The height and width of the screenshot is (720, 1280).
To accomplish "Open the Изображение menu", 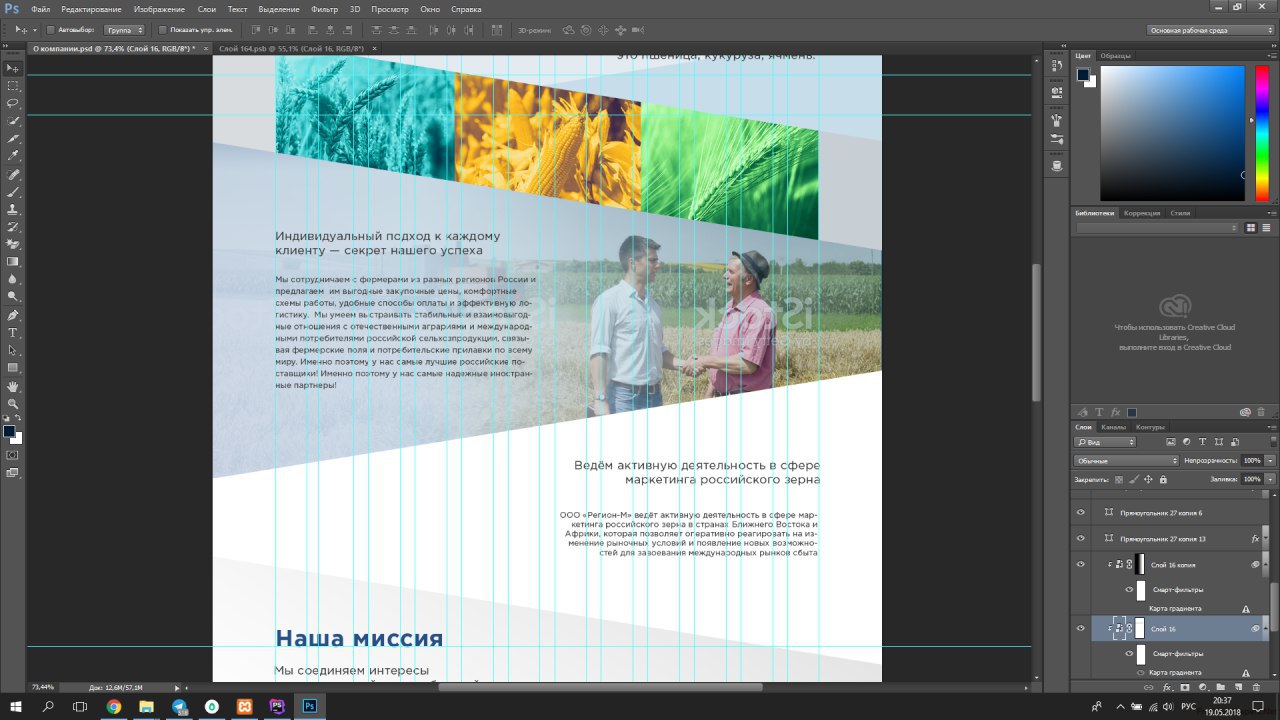I will 159,9.
